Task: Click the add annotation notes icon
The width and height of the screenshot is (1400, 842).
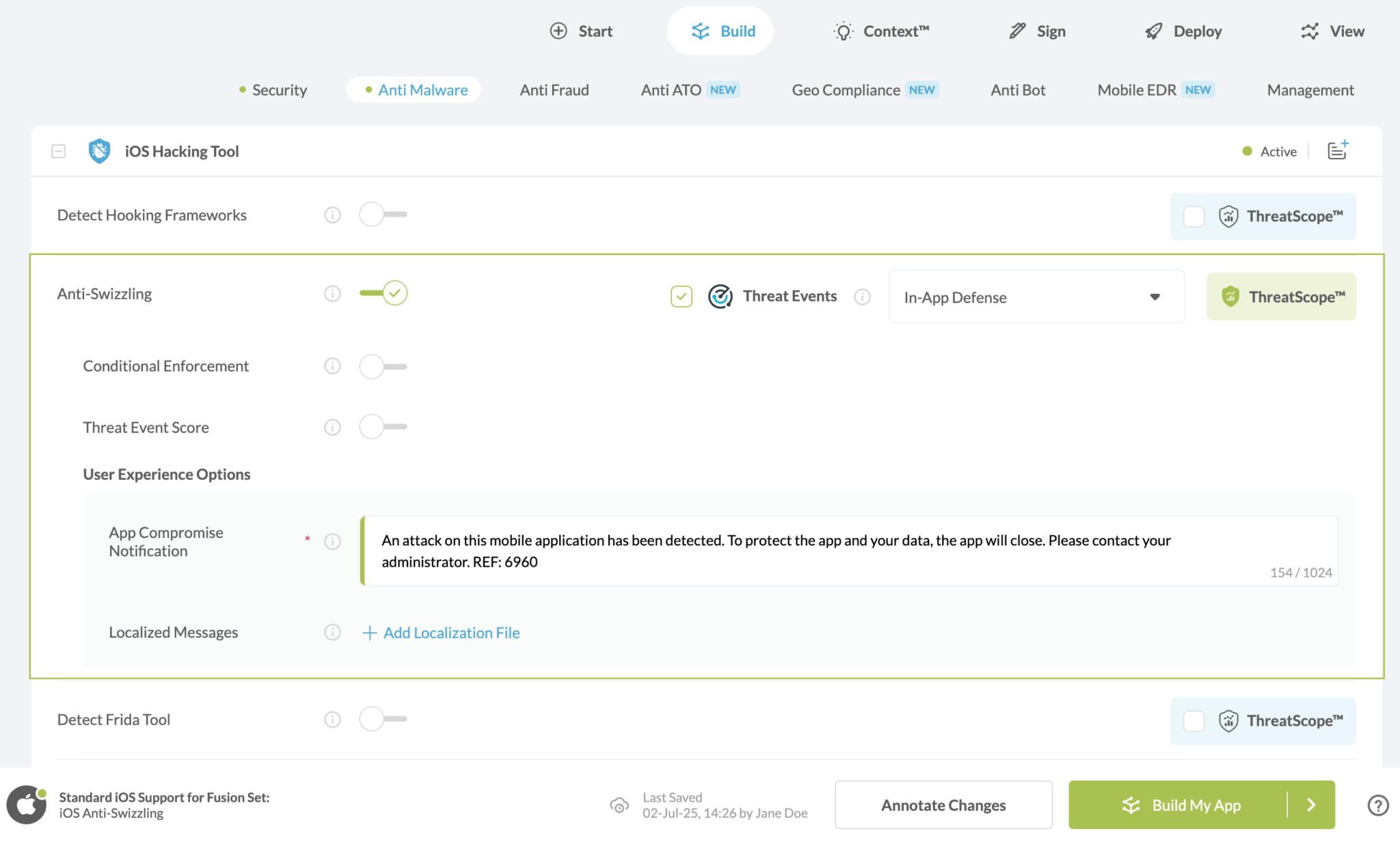Action: coord(1337,150)
